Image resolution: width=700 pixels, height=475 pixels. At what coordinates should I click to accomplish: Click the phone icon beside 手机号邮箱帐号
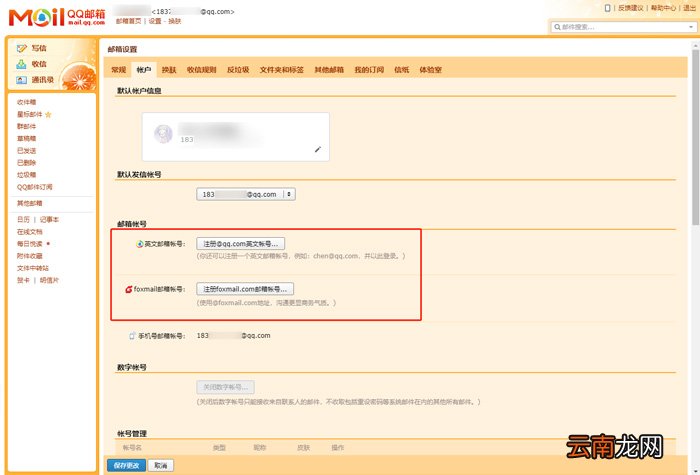tap(132, 336)
